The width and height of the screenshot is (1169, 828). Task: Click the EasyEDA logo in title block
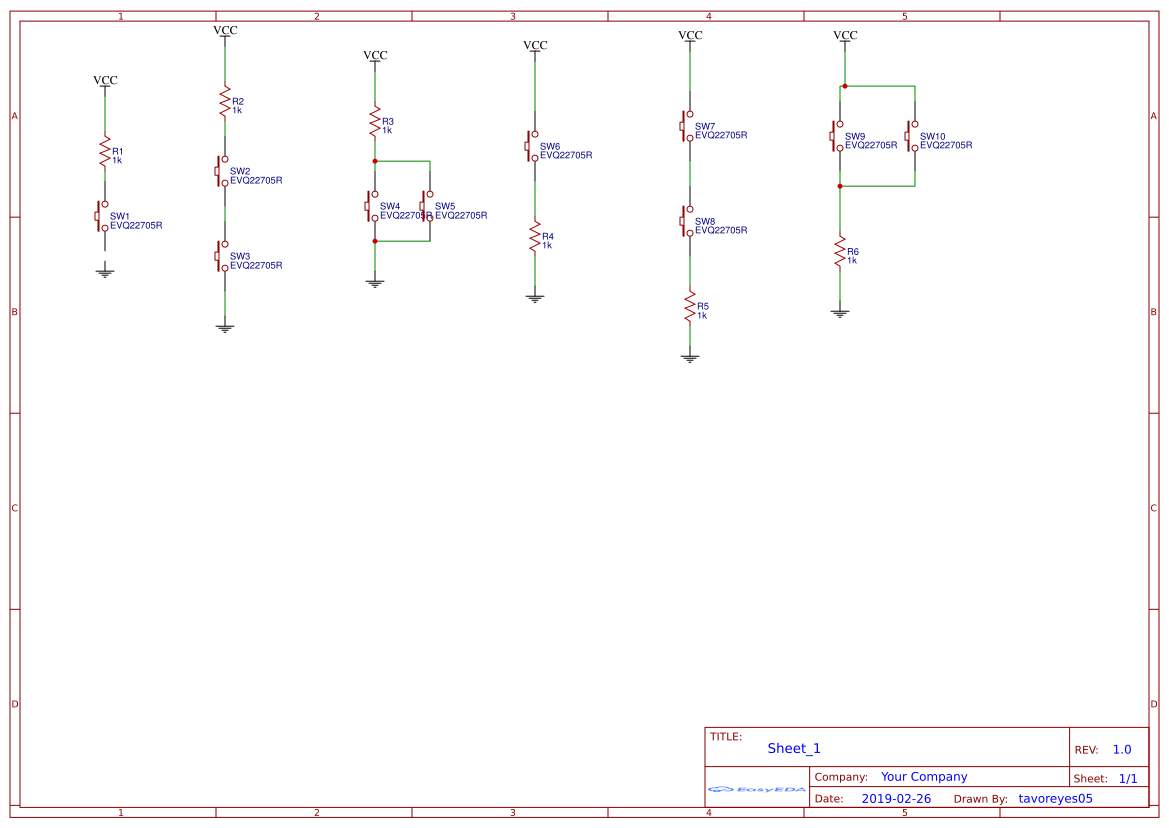(755, 790)
